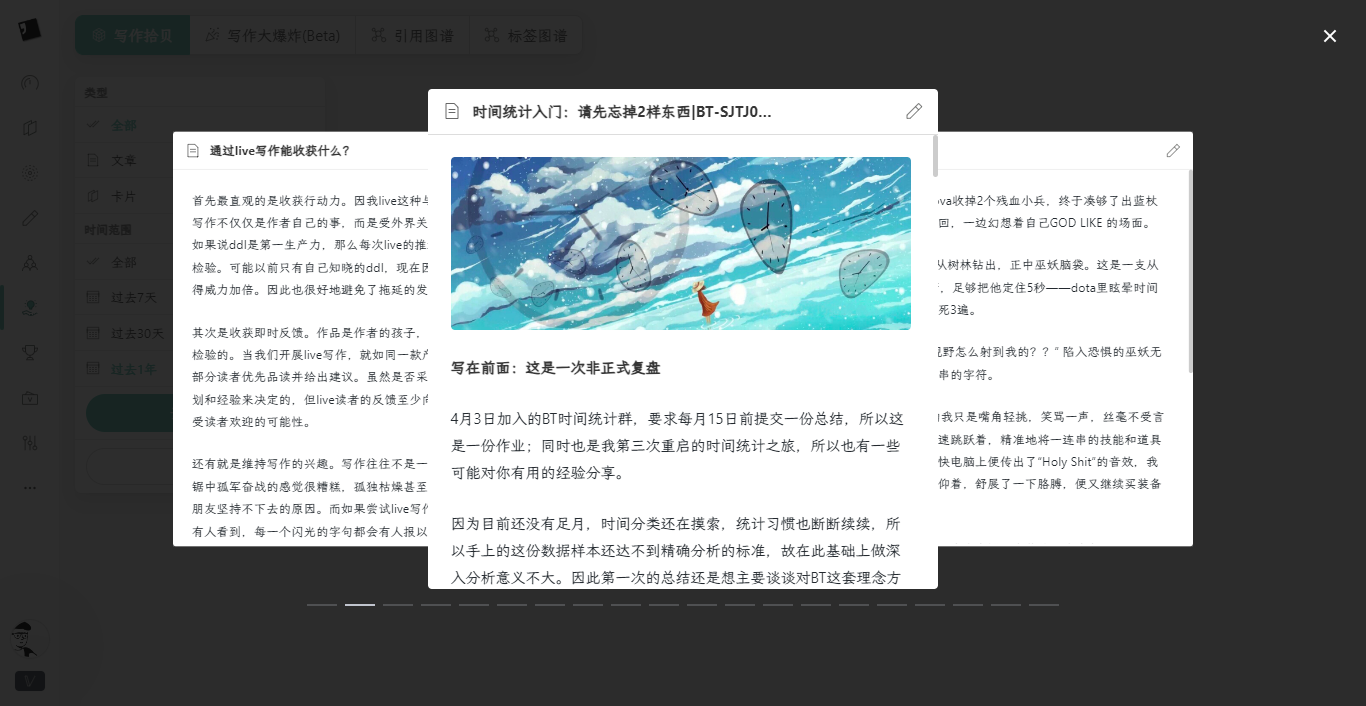Click the document icon beside 通过live写作能收获什么

click(193, 151)
